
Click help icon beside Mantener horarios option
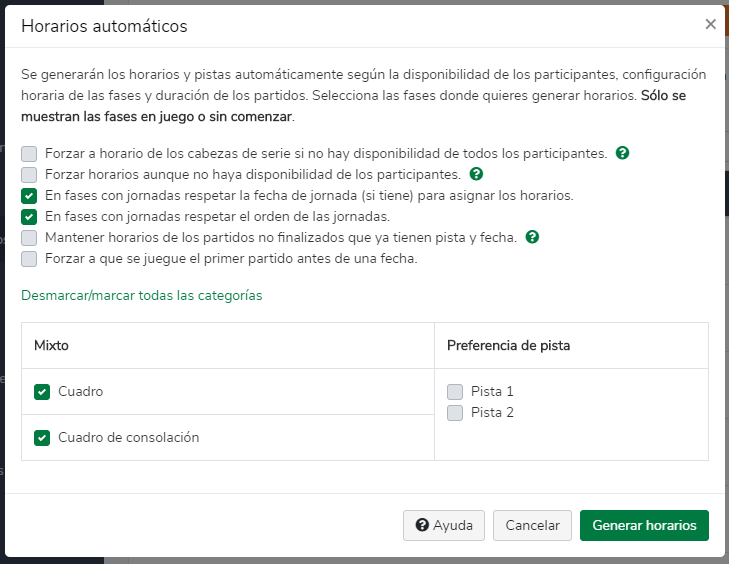click(x=532, y=237)
